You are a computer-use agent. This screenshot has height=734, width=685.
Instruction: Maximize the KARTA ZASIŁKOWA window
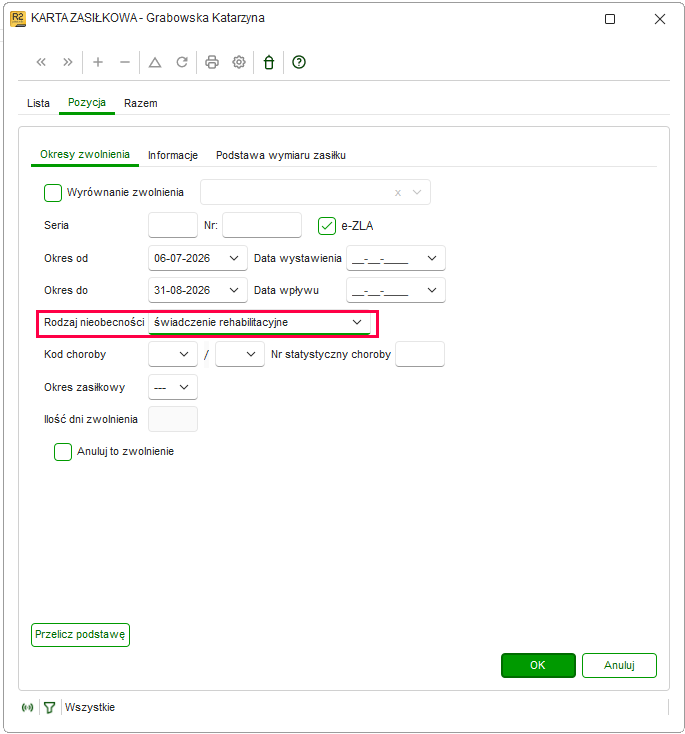[x=610, y=19]
